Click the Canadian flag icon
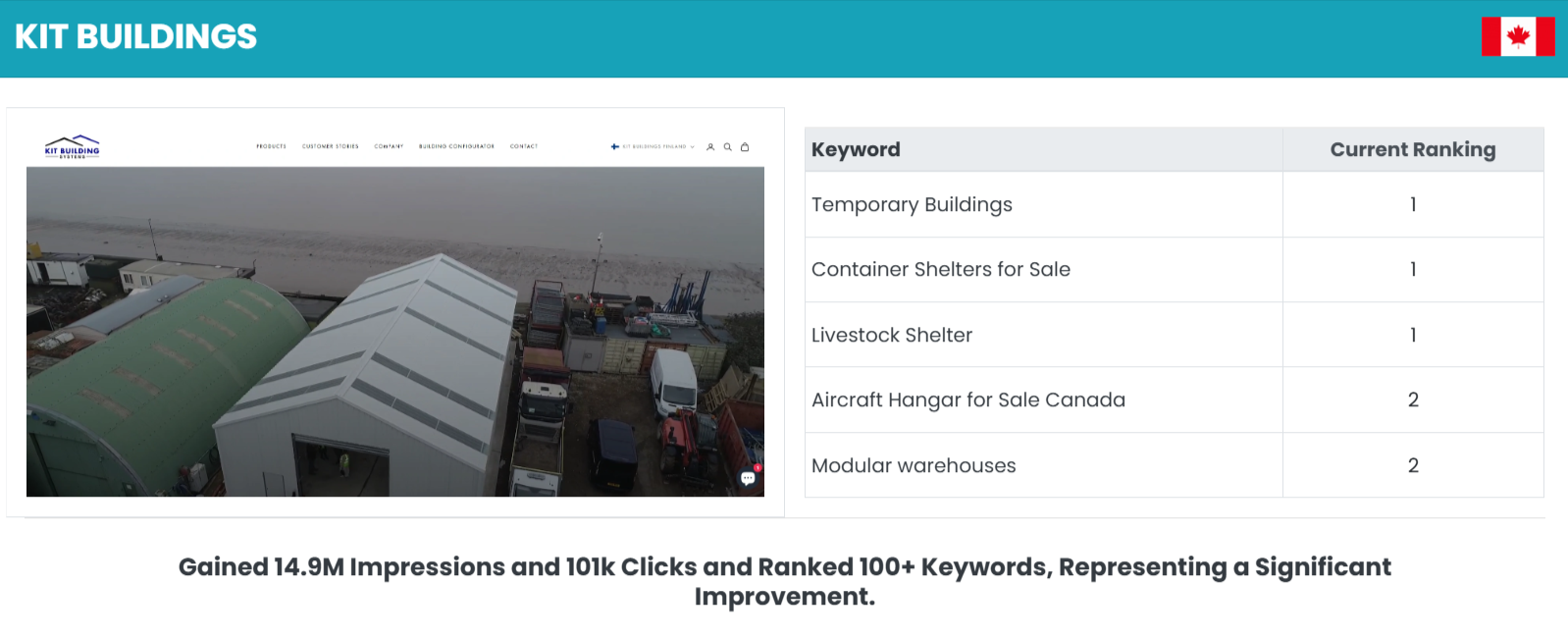Screen dimensions: 1568x639 click(x=1517, y=37)
